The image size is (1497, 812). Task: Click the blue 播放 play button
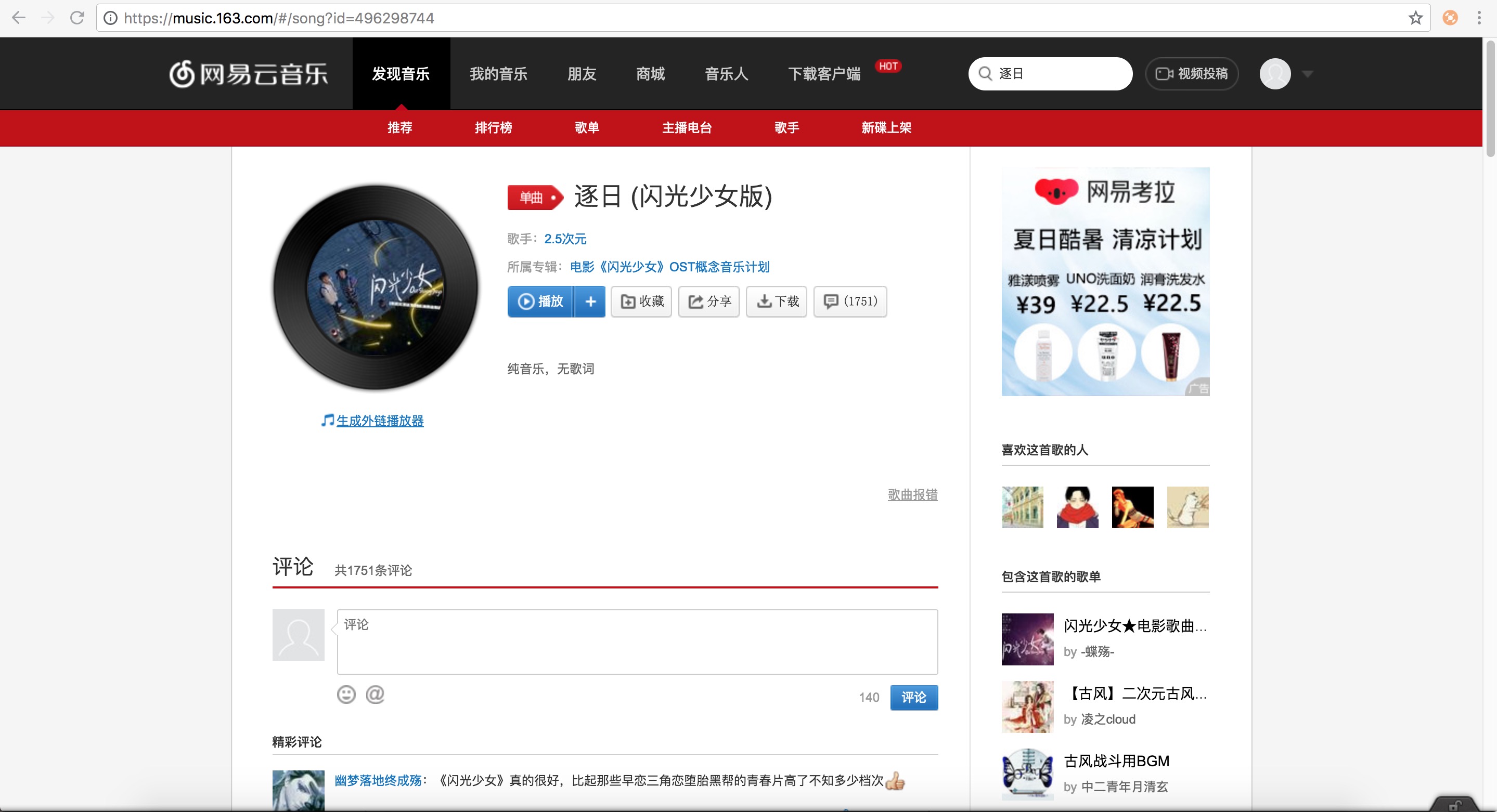(540, 302)
